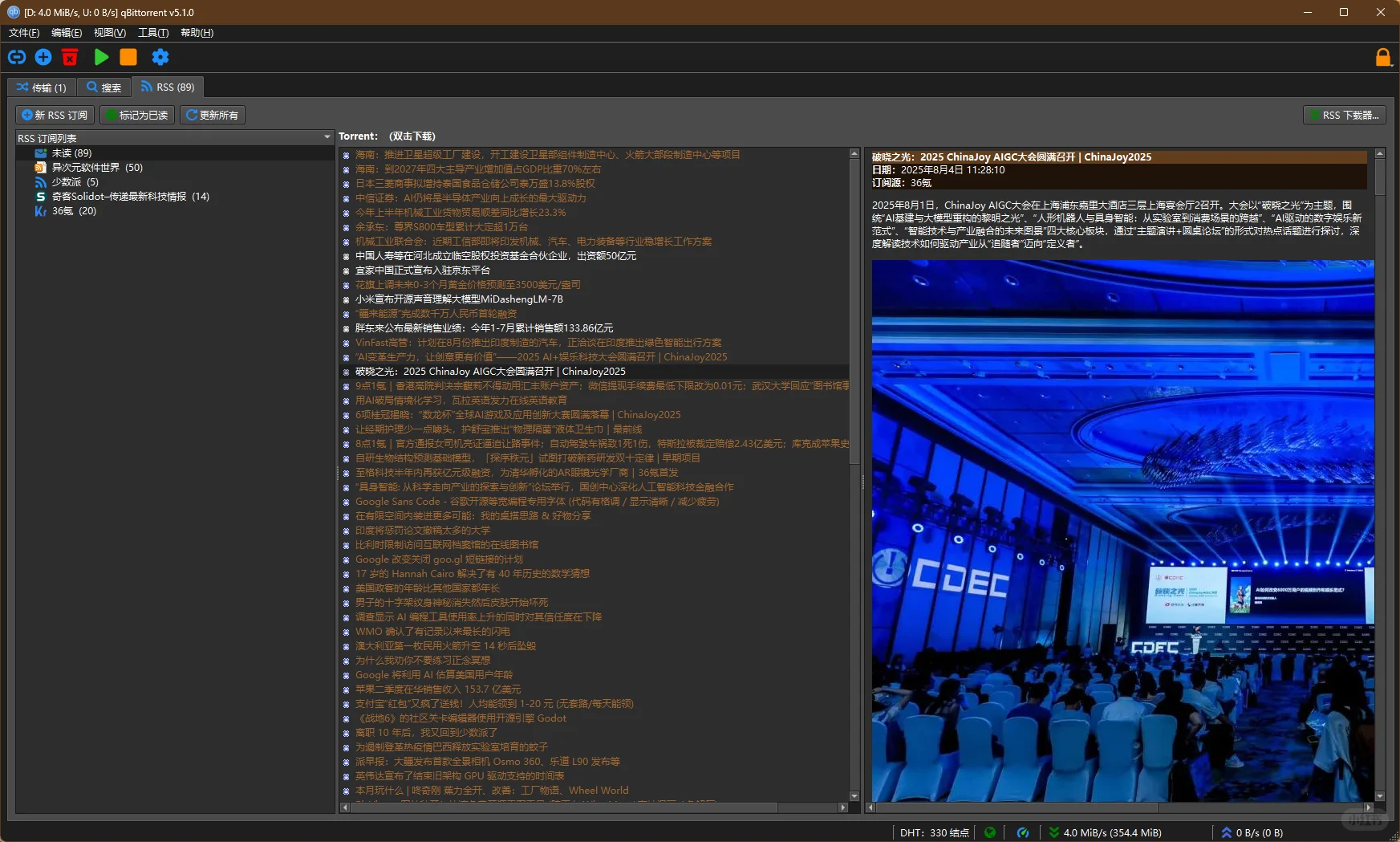1400x842 pixels.
Task: Click the 新 RSS 订阅 button
Action: [55, 115]
